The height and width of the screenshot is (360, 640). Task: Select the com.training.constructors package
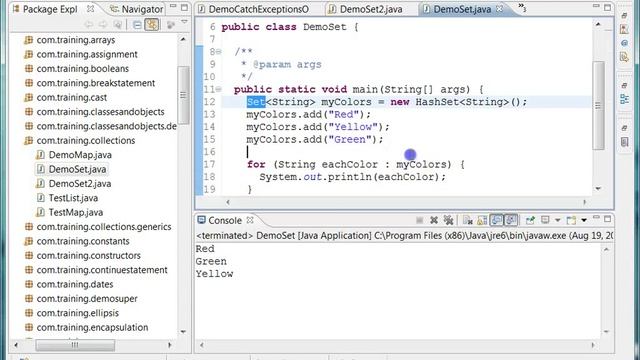point(89,256)
